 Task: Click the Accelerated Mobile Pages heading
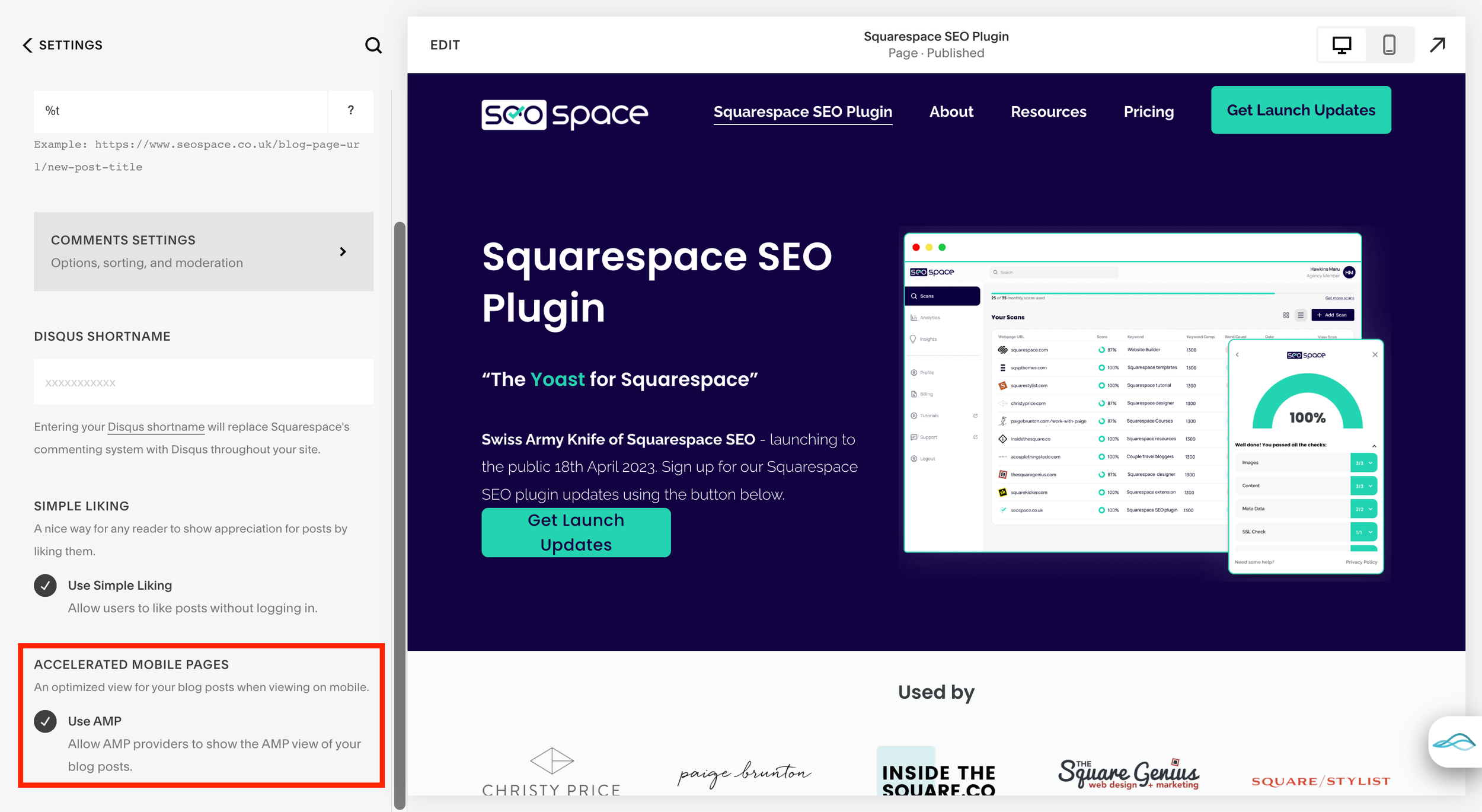pyautogui.click(x=131, y=664)
